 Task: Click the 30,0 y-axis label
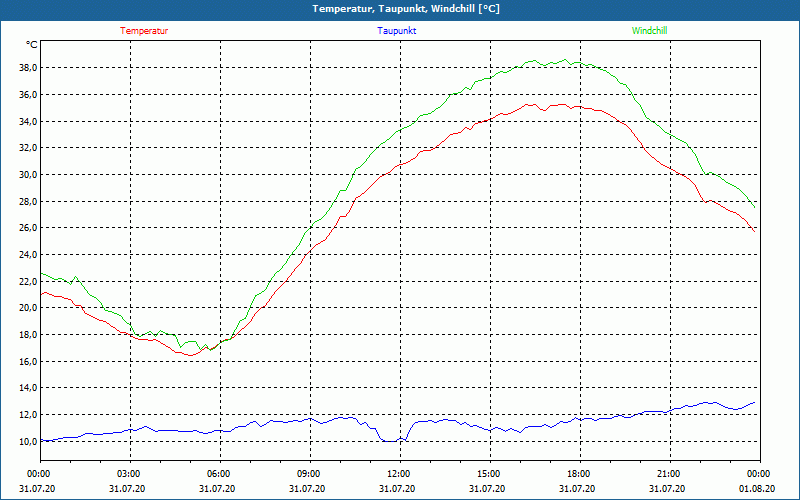(x=28, y=174)
